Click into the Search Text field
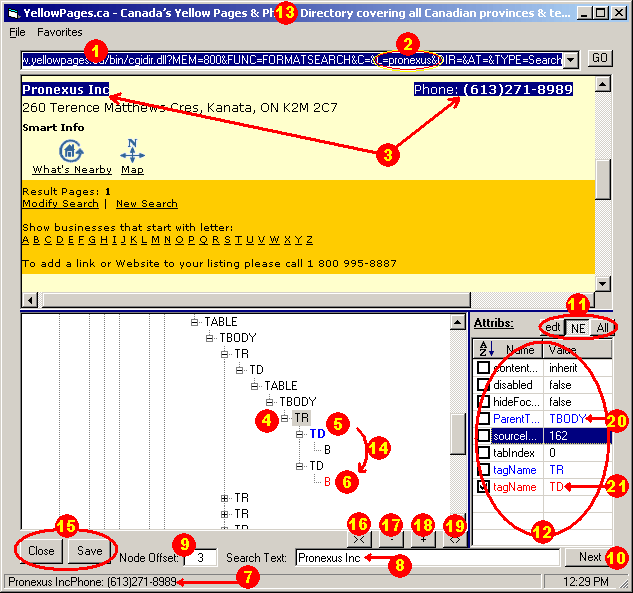The image size is (633, 593). (x=428, y=557)
